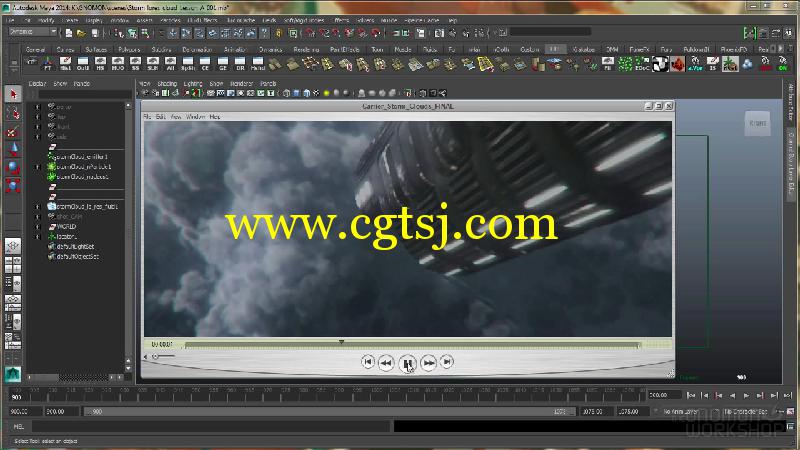Click the DR shelf button

pos(240,64)
